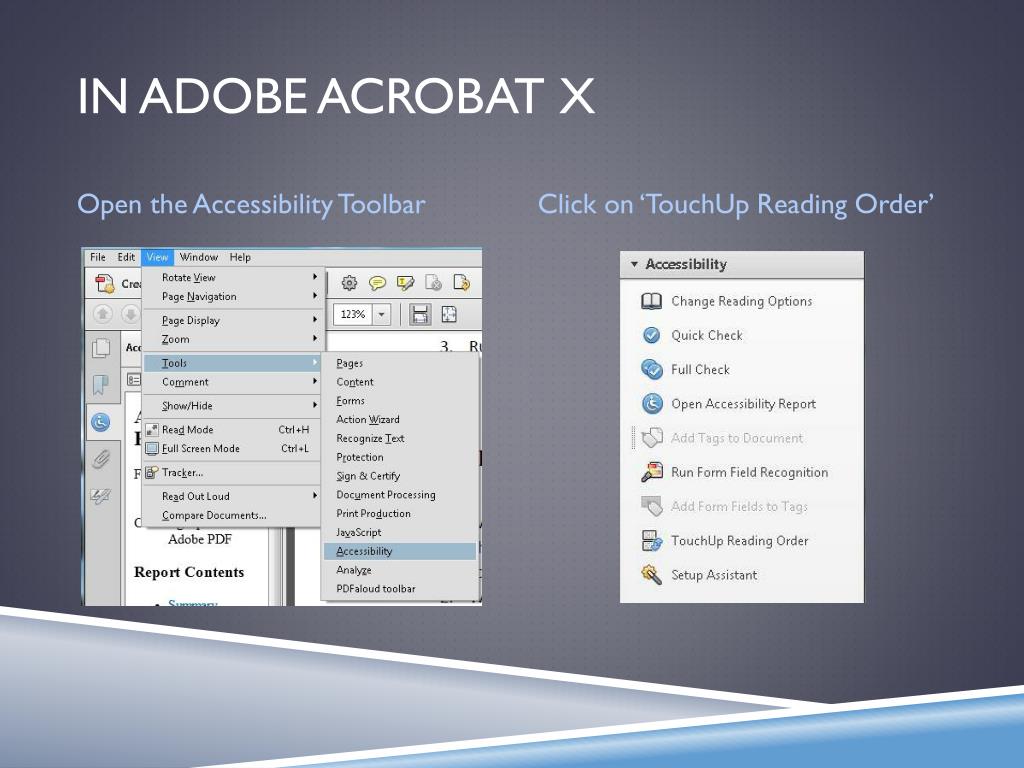Open the Bookmarks side panel icon
Image resolution: width=1024 pixels, height=768 pixels.
101,384
